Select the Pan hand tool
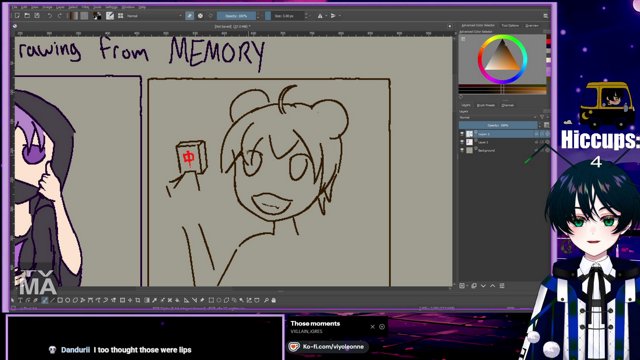Viewport: 640px width, 360px height. pos(273,300)
